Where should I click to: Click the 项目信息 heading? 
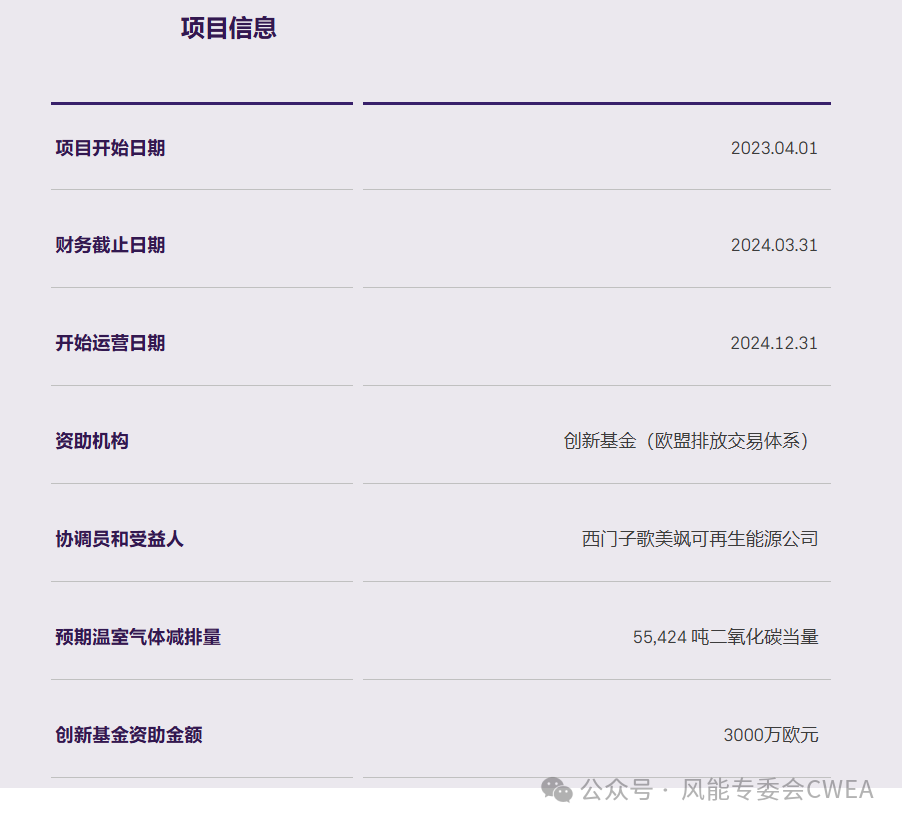pos(228,28)
